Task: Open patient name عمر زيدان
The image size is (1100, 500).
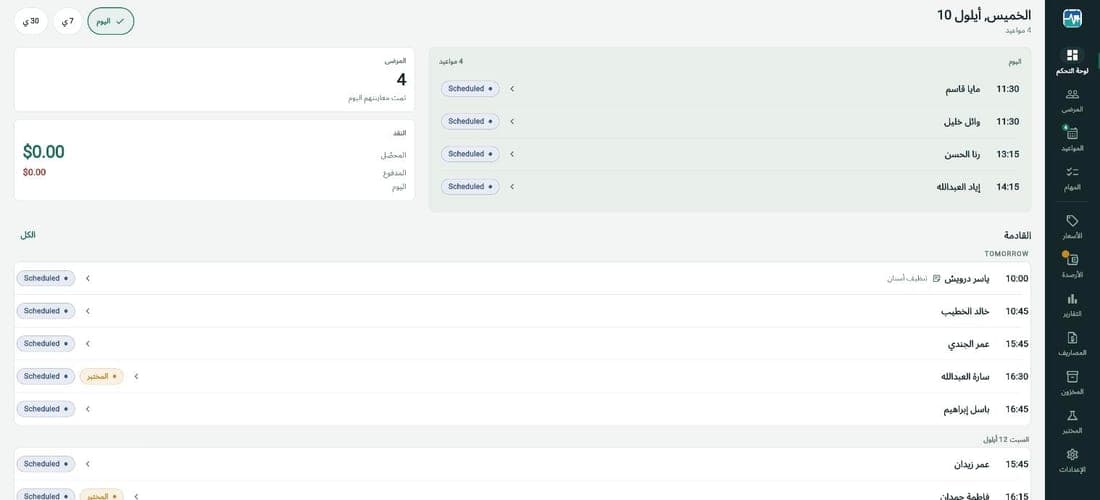Action: (x=972, y=464)
